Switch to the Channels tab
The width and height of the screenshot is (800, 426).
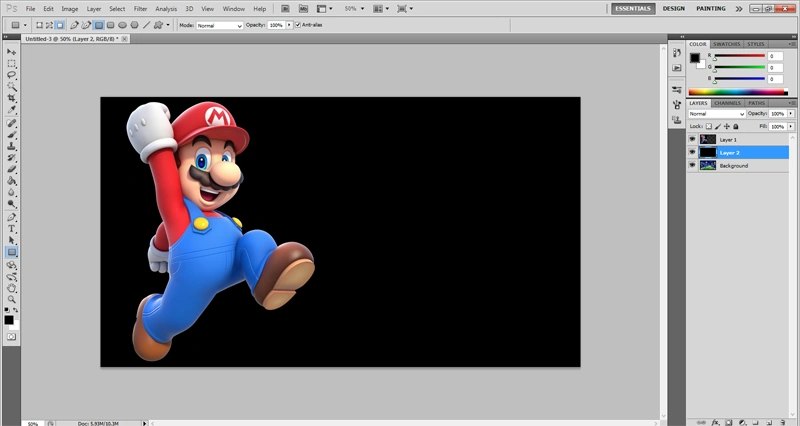[727, 103]
